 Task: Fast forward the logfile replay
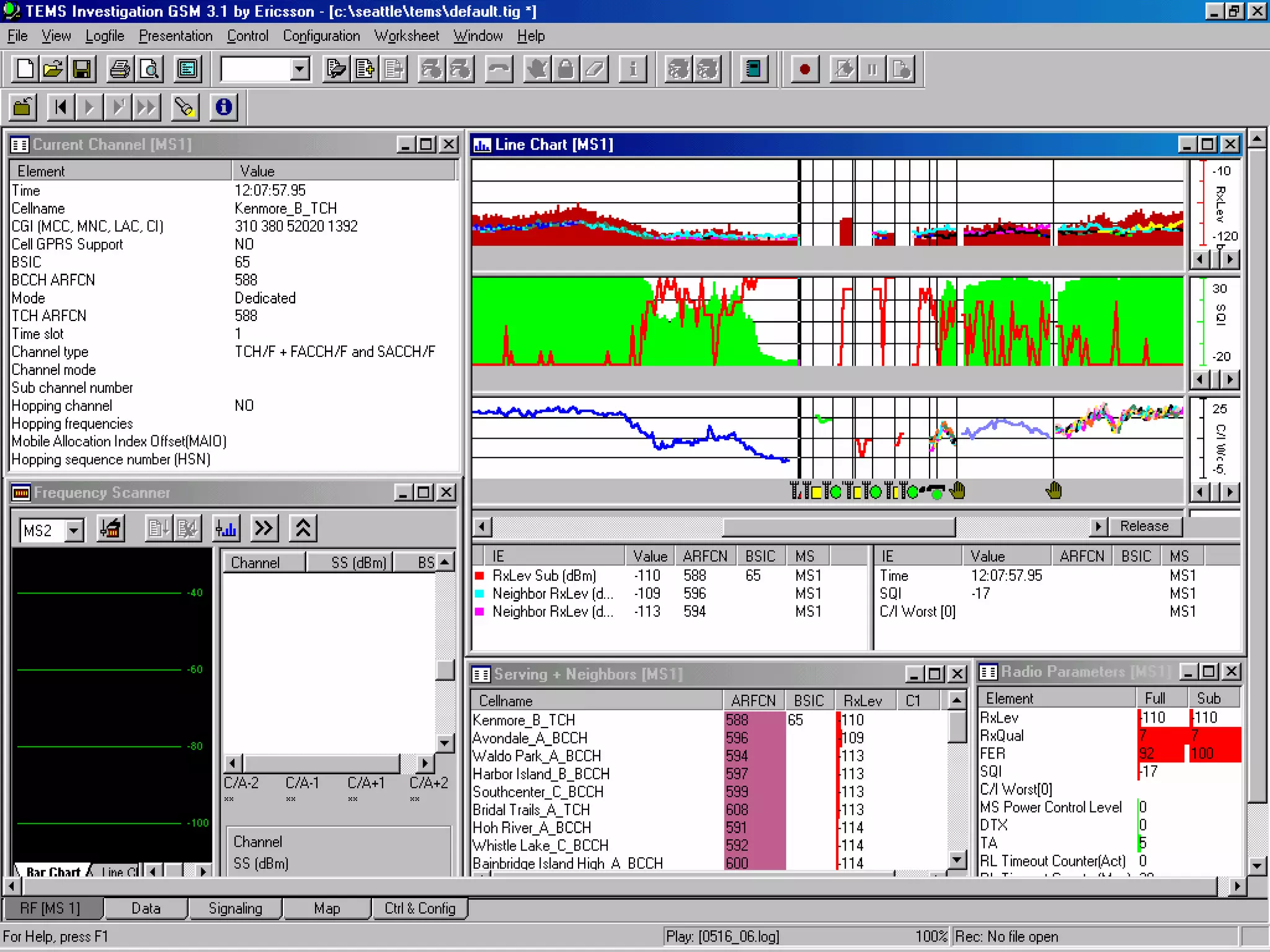[146, 108]
